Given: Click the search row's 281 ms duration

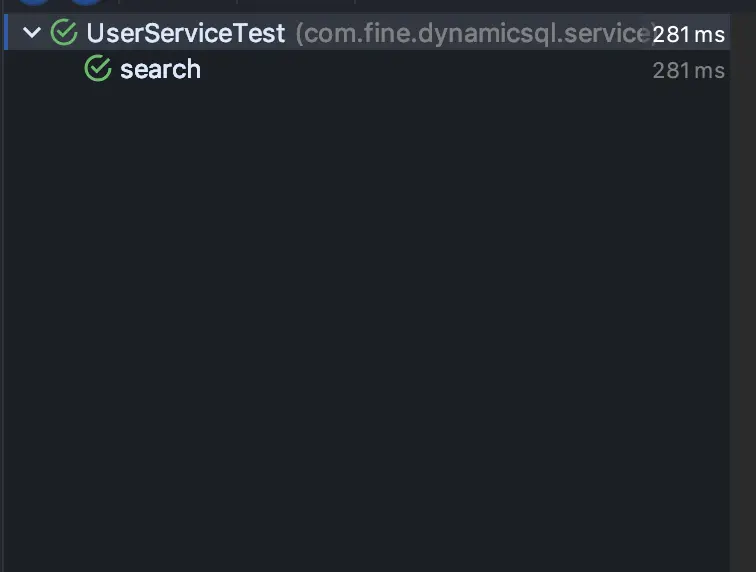Looking at the screenshot, I should [x=688, y=70].
